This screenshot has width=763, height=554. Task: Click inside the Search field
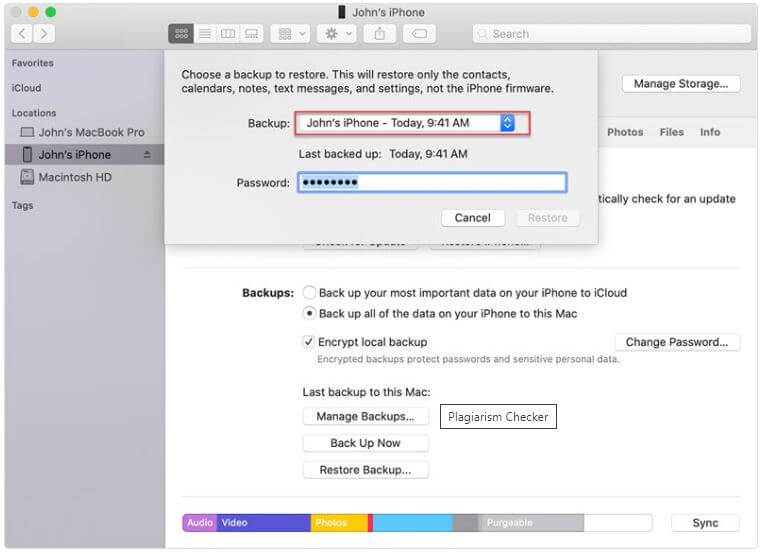[x=611, y=34]
